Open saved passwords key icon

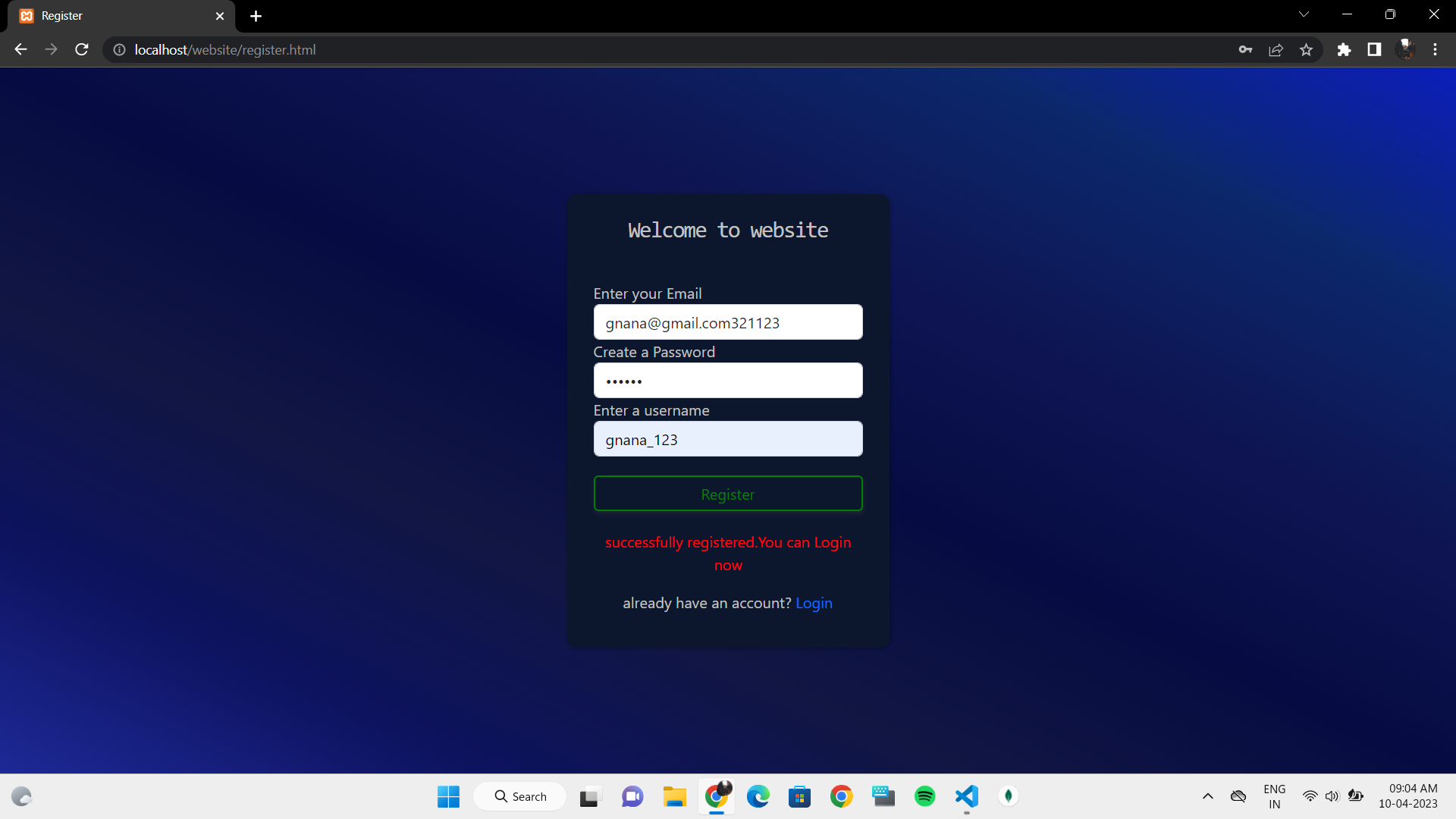pyautogui.click(x=1245, y=49)
